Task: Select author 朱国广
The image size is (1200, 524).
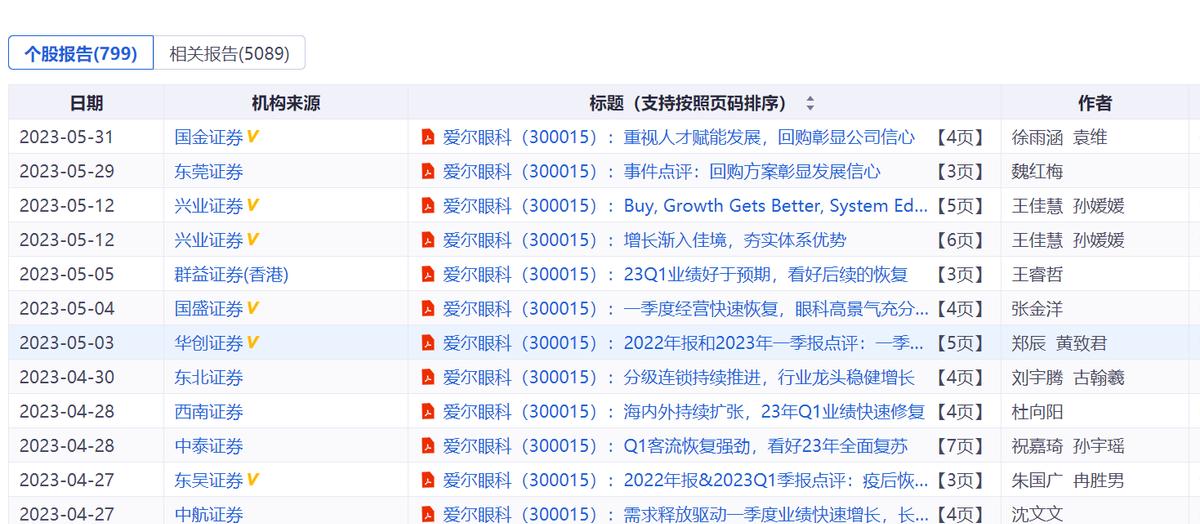Action: pyautogui.click(x=1038, y=480)
